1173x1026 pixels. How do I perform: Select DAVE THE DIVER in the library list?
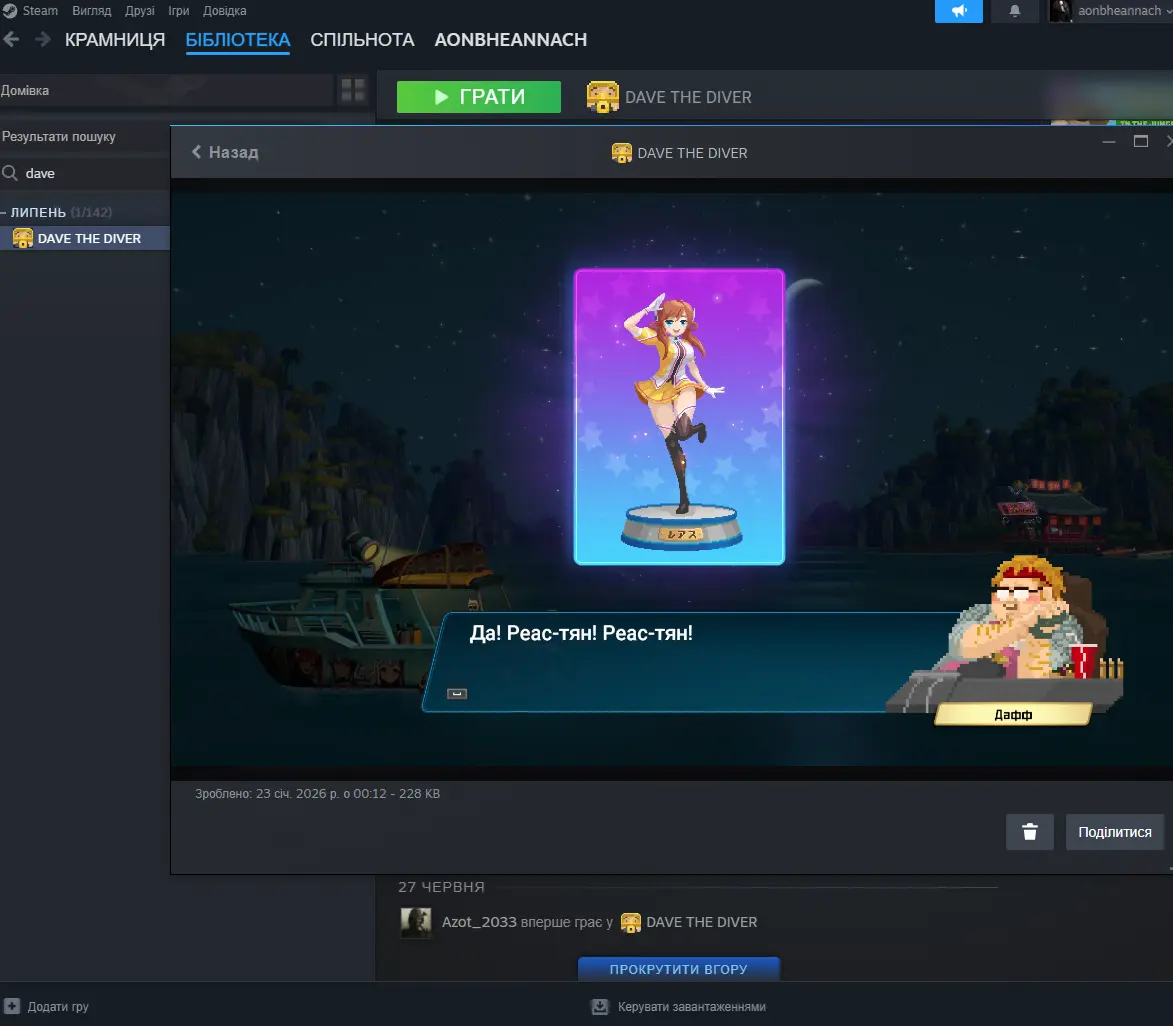(x=85, y=238)
